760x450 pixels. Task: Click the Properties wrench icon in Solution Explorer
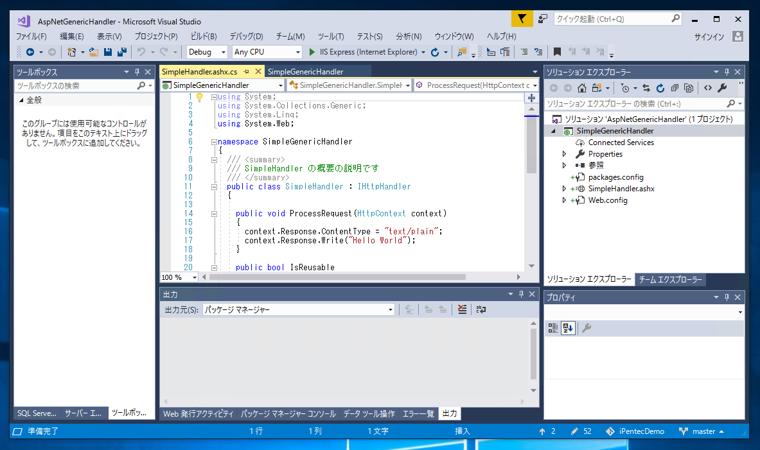click(x=722, y=88)
